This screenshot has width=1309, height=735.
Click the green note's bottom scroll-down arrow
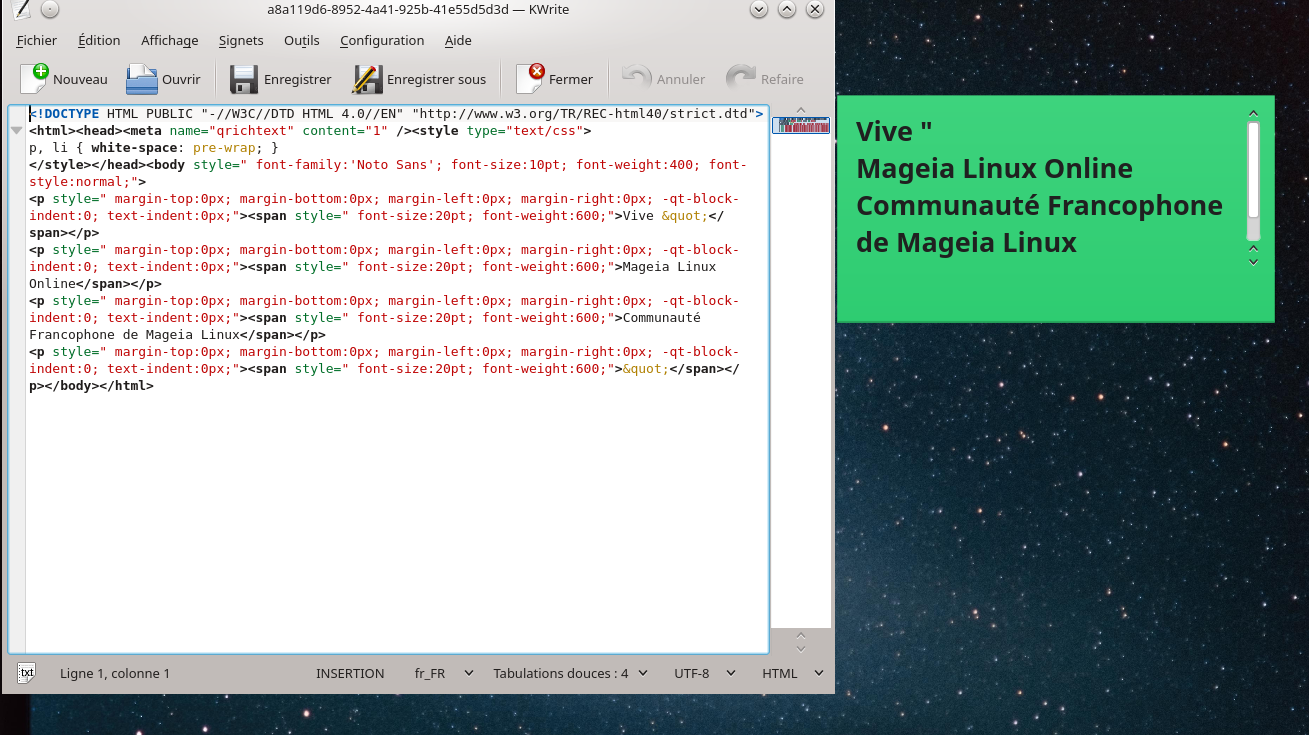tap(1253, 262)
